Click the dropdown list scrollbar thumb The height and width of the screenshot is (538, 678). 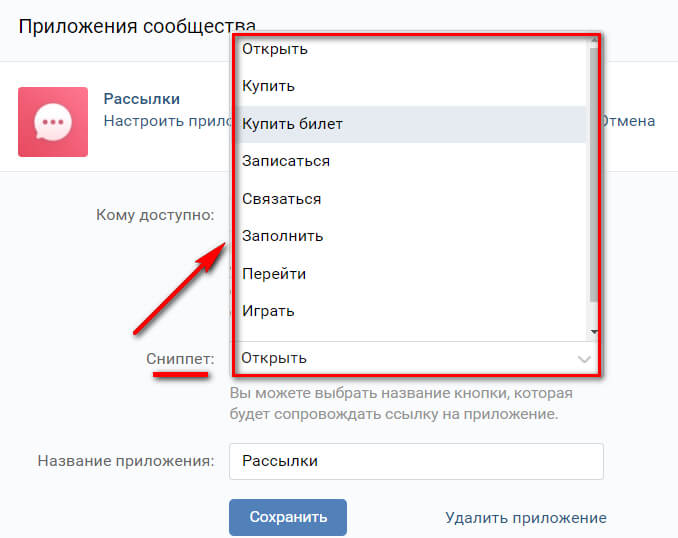point(594,170)
